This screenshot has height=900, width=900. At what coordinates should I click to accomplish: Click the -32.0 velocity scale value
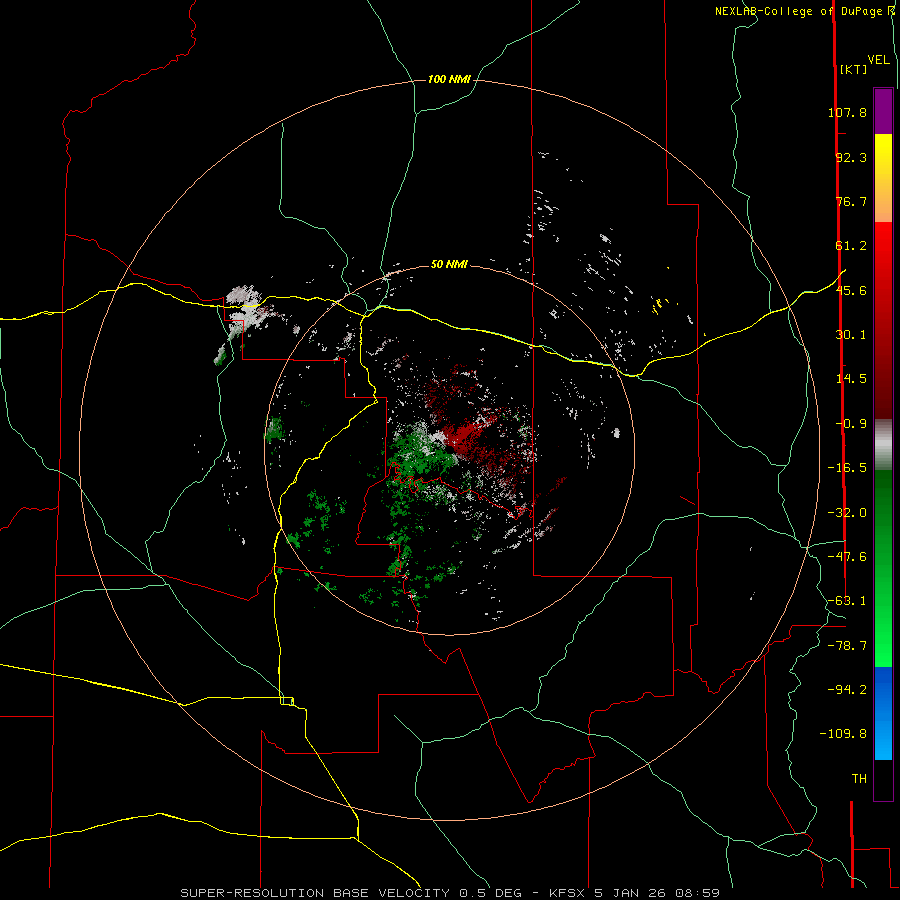847,513
